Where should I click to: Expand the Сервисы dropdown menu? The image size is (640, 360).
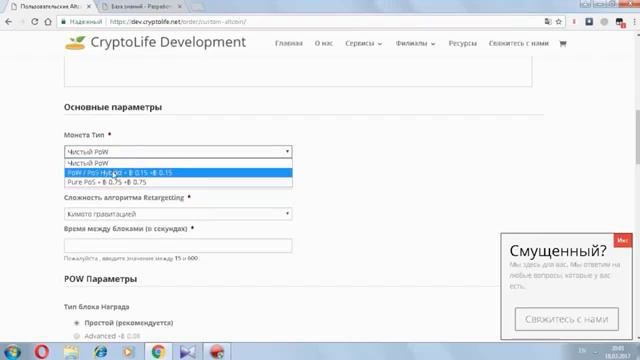click(x=363, y=43)
